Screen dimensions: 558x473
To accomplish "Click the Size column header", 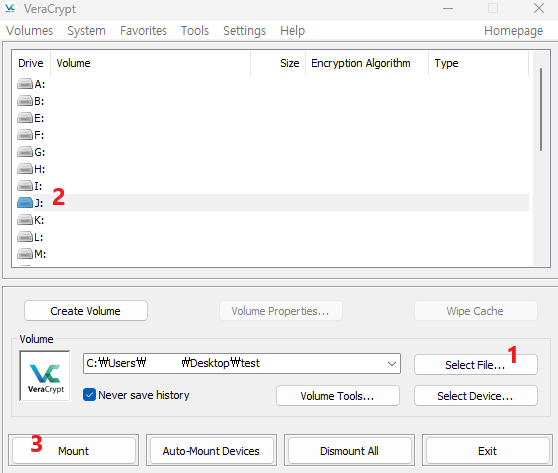I will pos(278,63).
